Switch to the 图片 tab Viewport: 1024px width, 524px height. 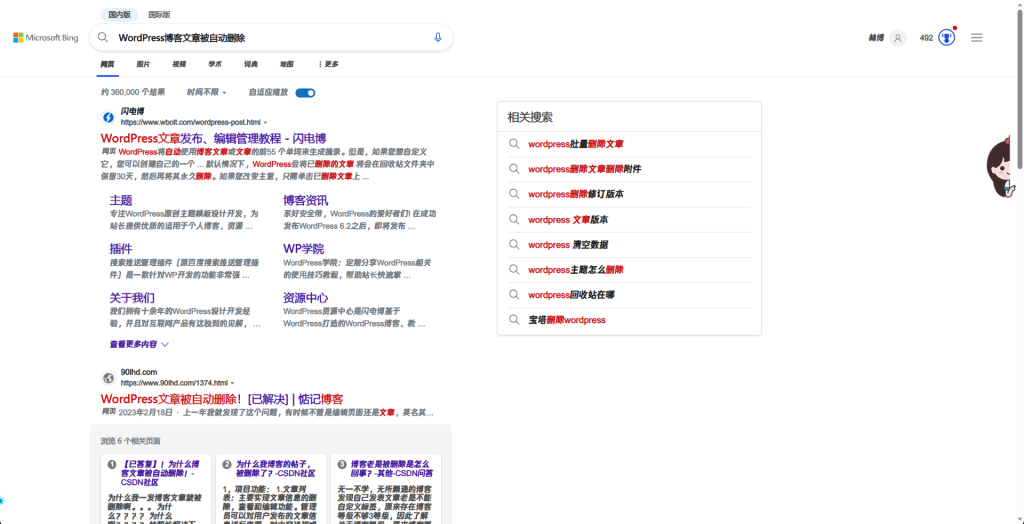(x=143, y=64)
